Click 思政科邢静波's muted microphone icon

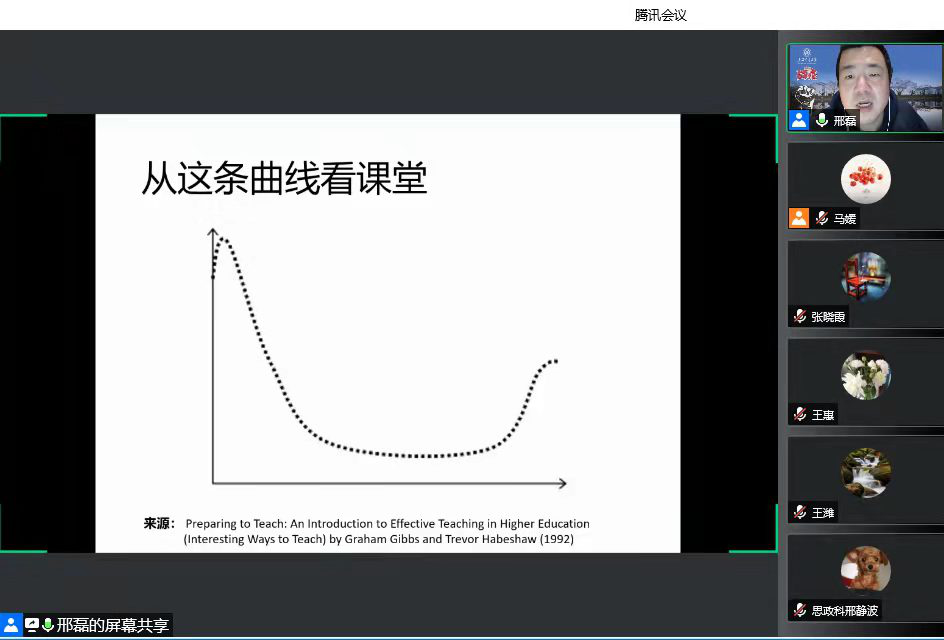tap(800, 610)
